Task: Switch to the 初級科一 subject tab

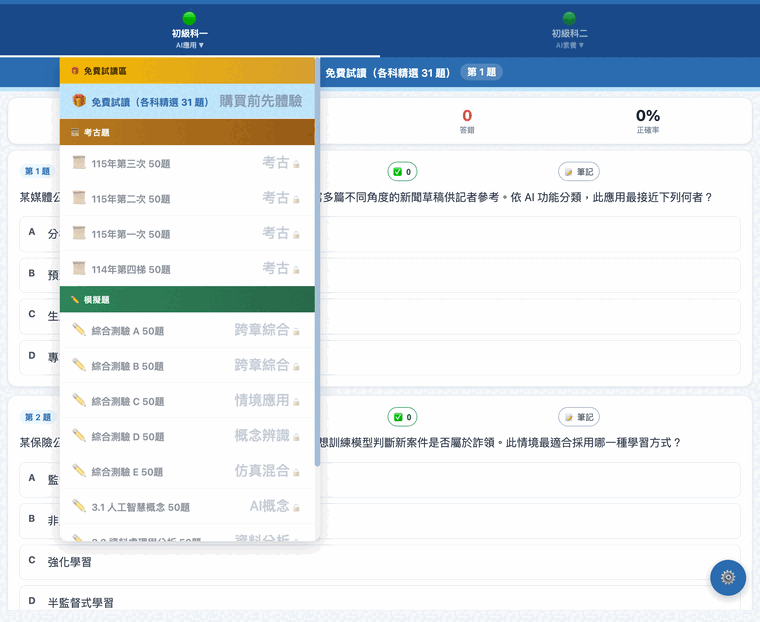Action: (190, 30)
